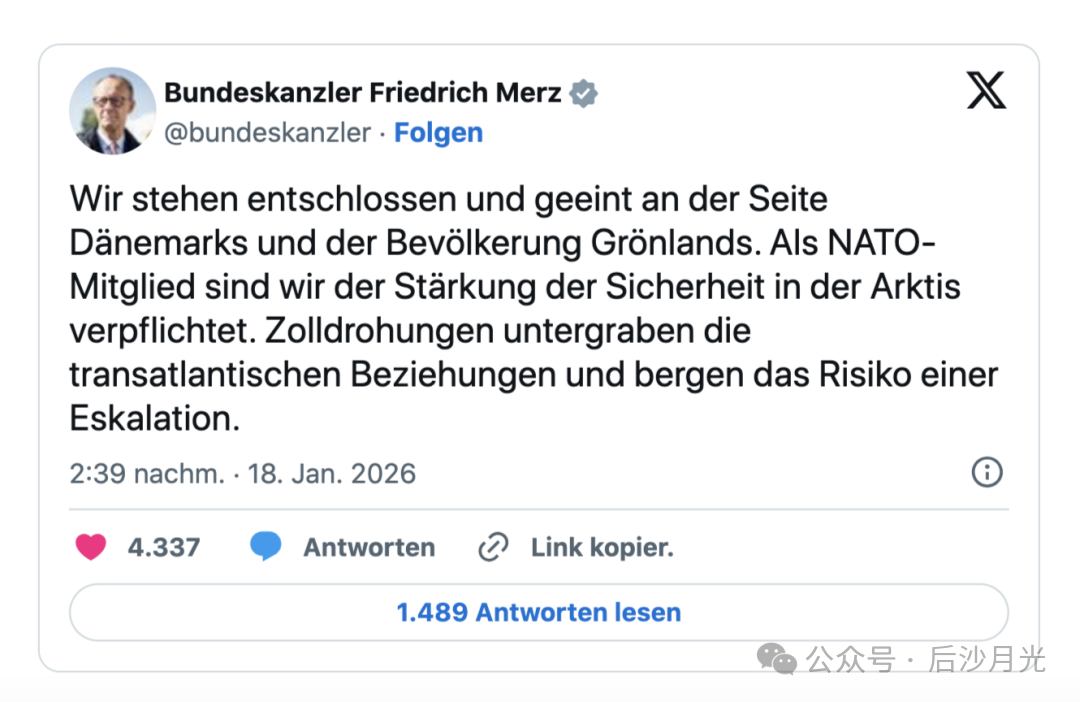Click the Folgen follow link
Viewport: 1080px width, 702px height.
438,133
